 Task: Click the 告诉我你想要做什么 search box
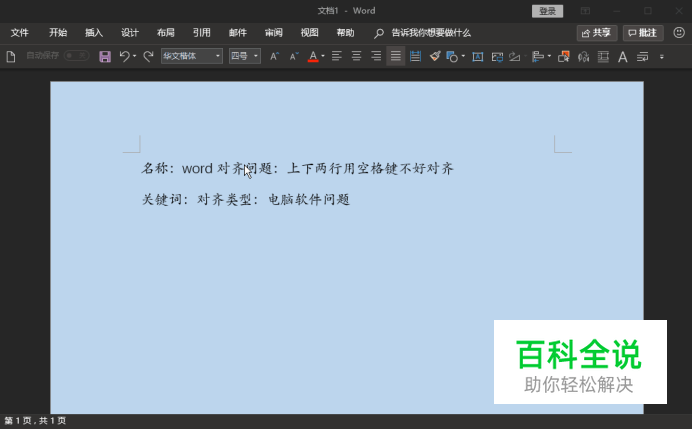click(431, 33)
